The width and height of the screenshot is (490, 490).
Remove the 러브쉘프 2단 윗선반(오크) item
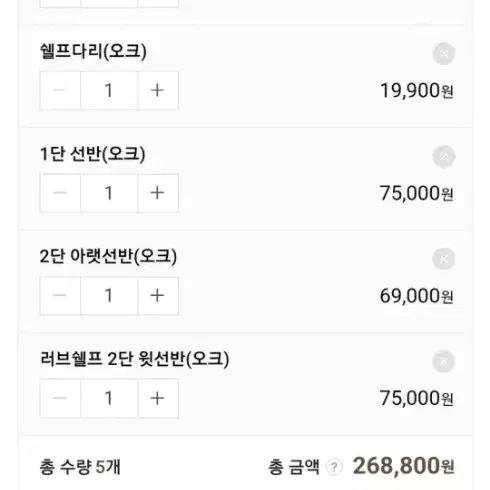(444, 362)
